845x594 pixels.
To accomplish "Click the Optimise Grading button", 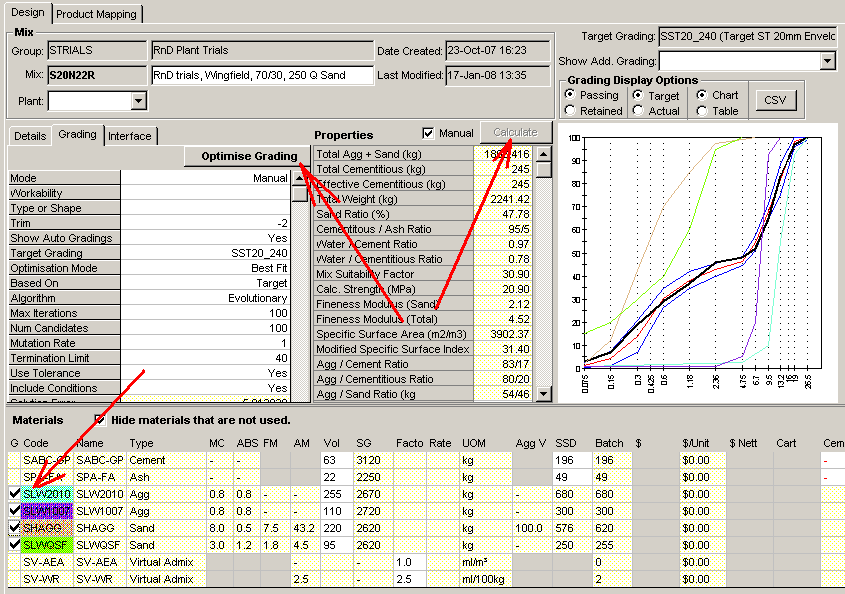I will 249,156.
